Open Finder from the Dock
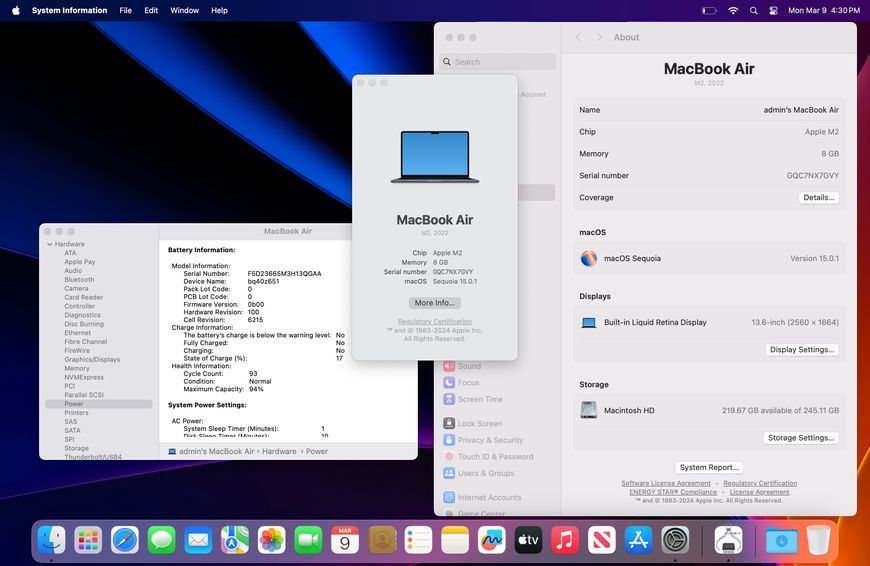The image size is (870, 566). click(x=52, y=539)
